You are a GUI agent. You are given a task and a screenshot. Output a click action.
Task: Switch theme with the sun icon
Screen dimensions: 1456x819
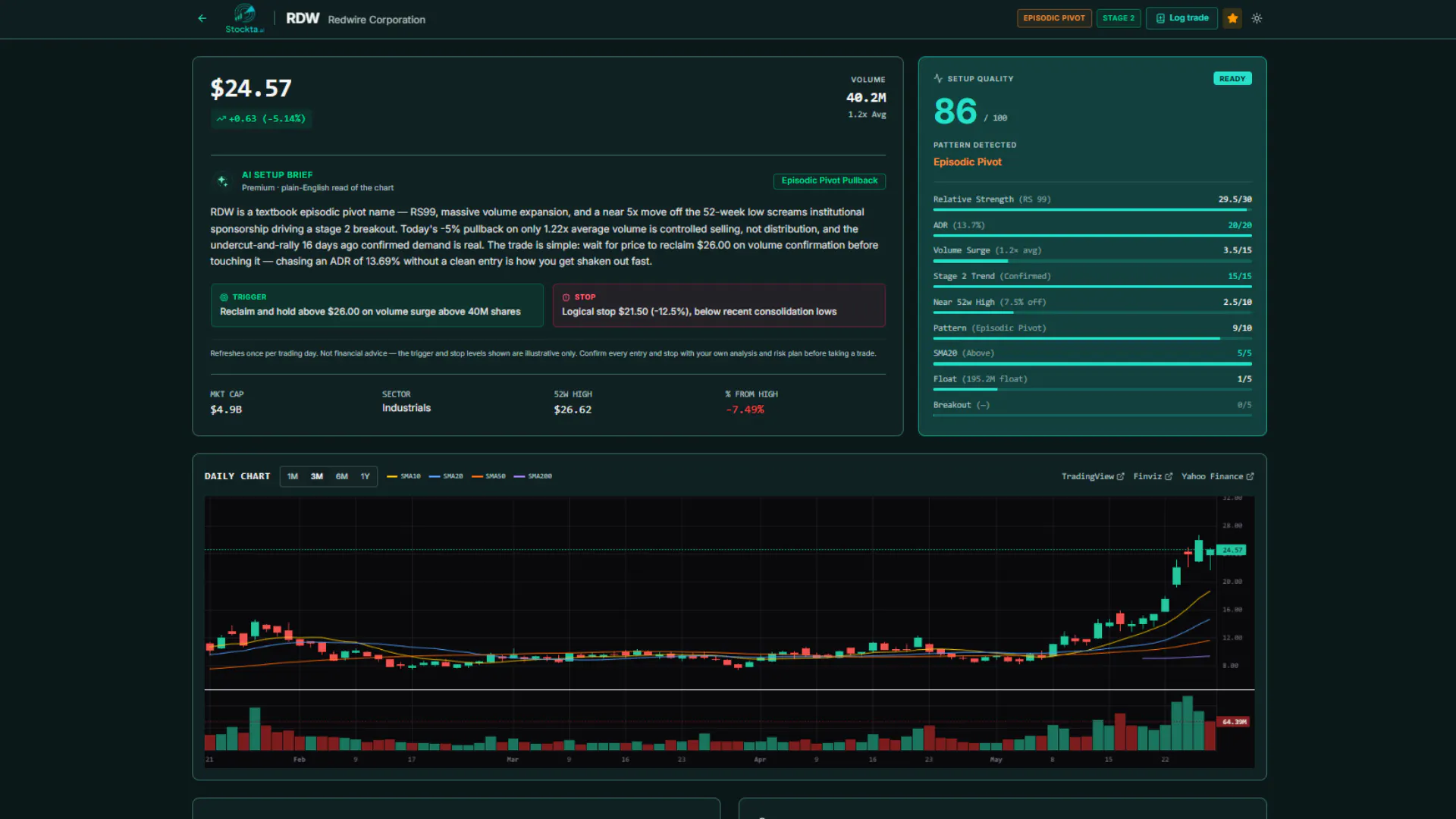tap(1257, 18)
